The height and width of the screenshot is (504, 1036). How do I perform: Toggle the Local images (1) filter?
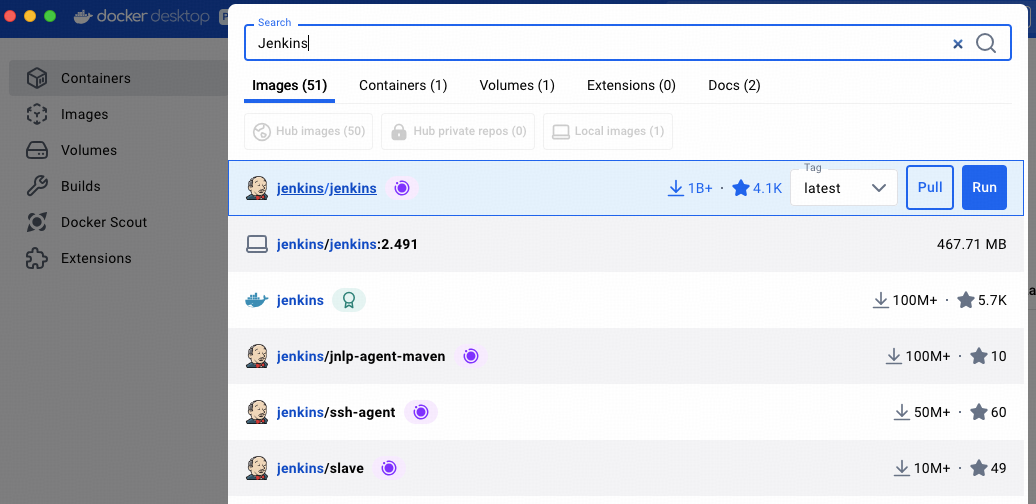[x=608, y=131]
